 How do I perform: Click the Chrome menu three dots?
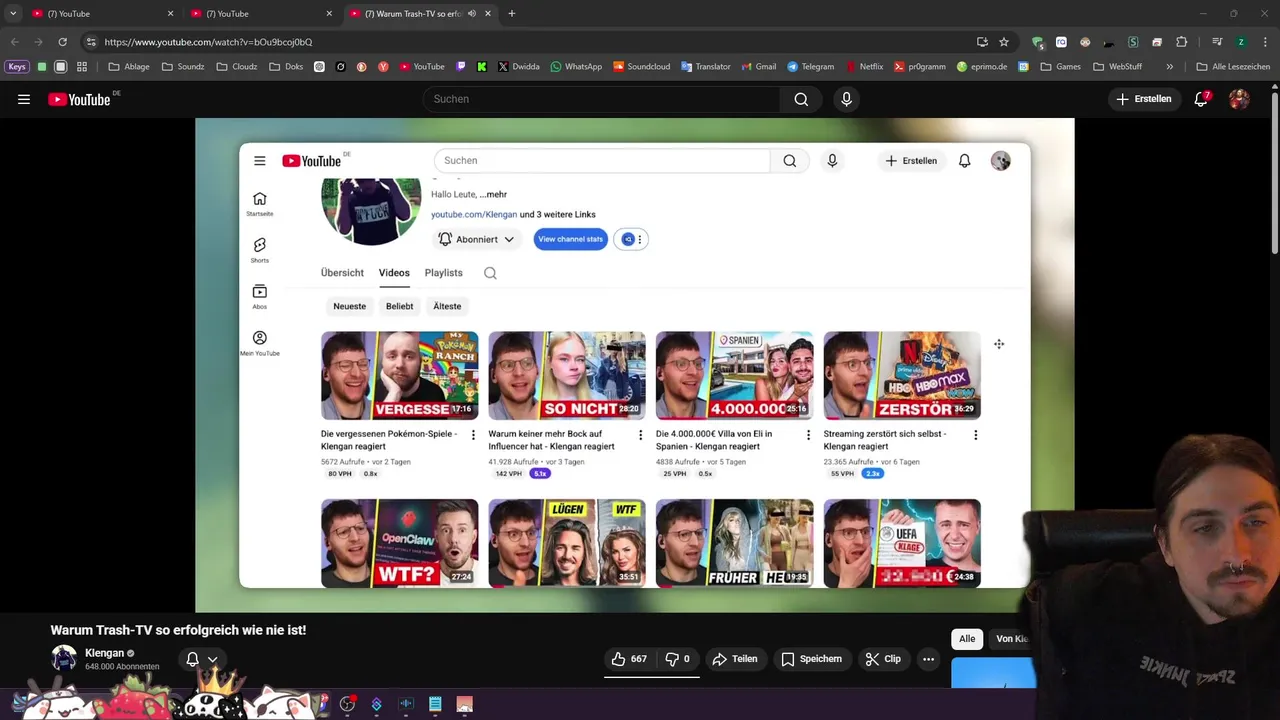pos(1264,42)
